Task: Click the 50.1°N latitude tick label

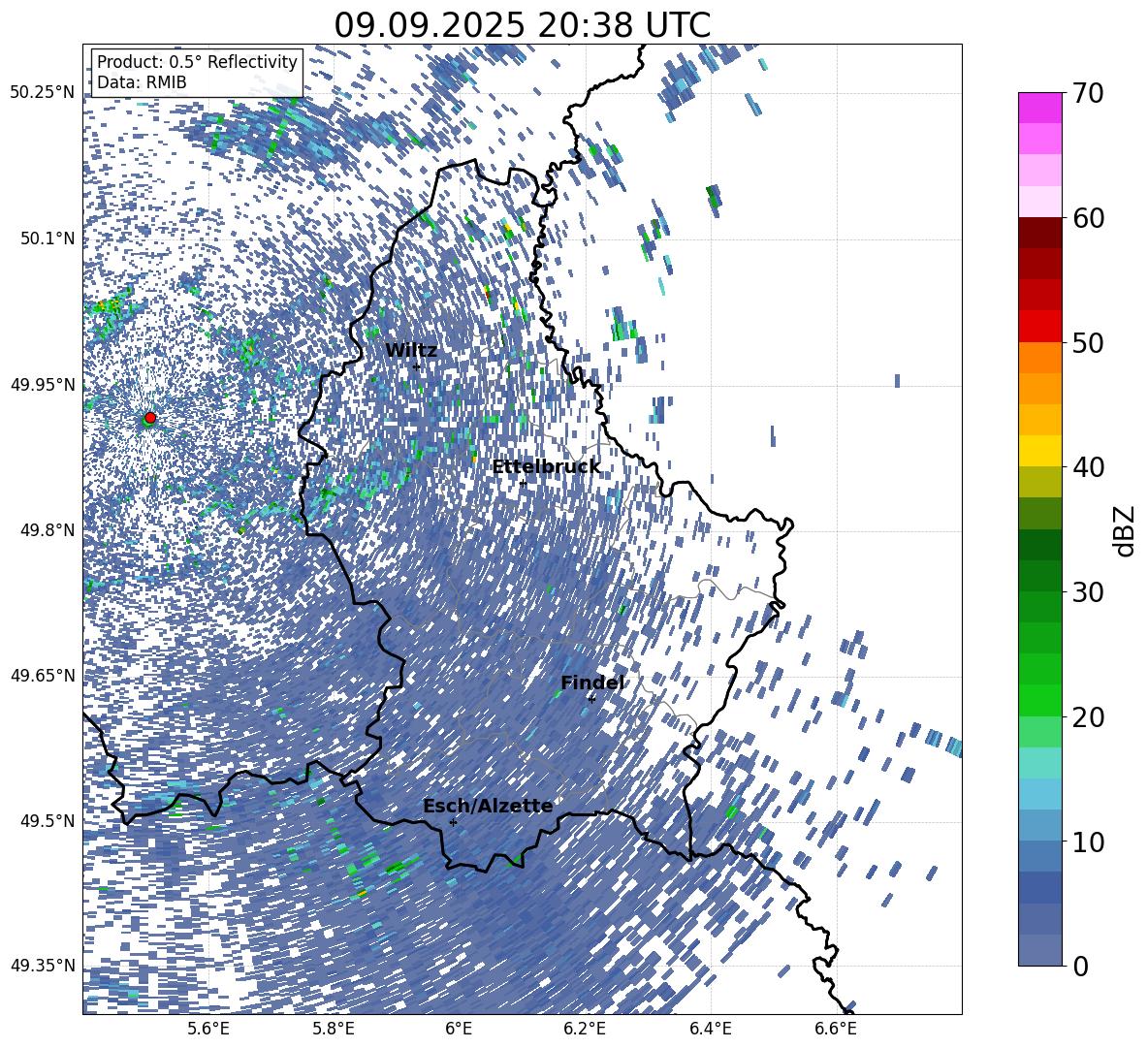Action: pyautogui.click(x=48, y=238)
